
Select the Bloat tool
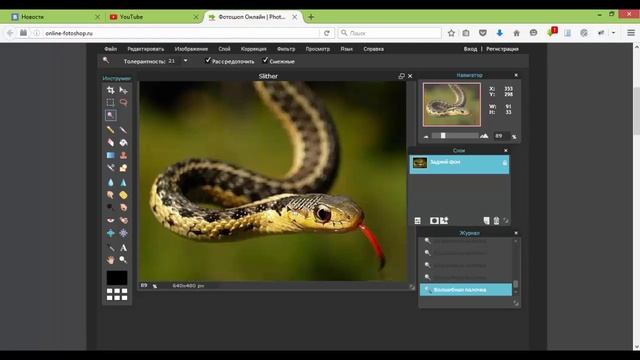pos(110,233)
